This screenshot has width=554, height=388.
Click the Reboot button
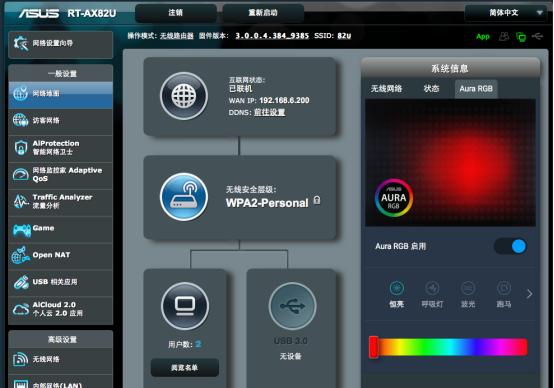(x=263, y=13)
